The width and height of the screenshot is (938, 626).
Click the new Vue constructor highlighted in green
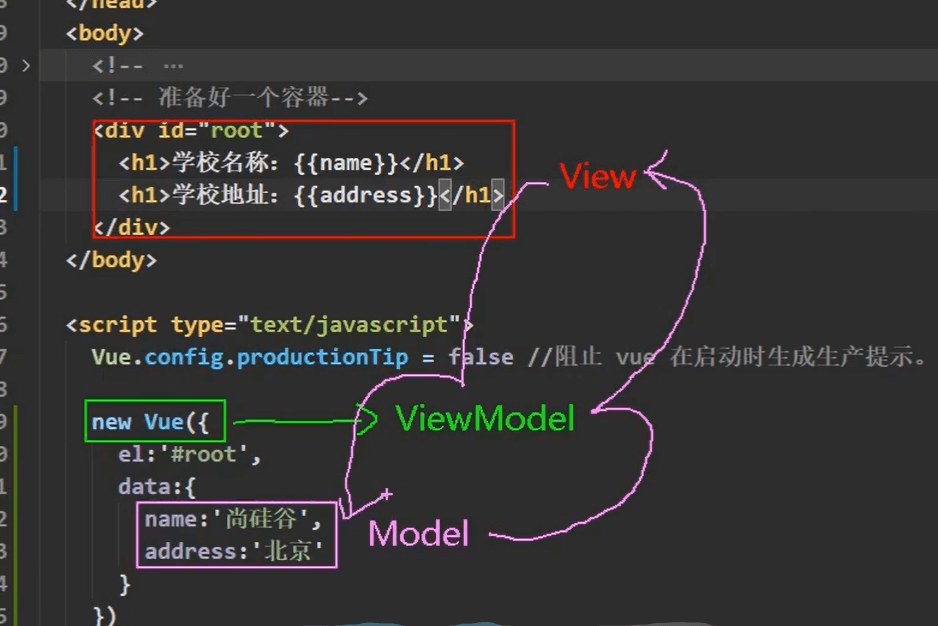(x=150, y=421)
